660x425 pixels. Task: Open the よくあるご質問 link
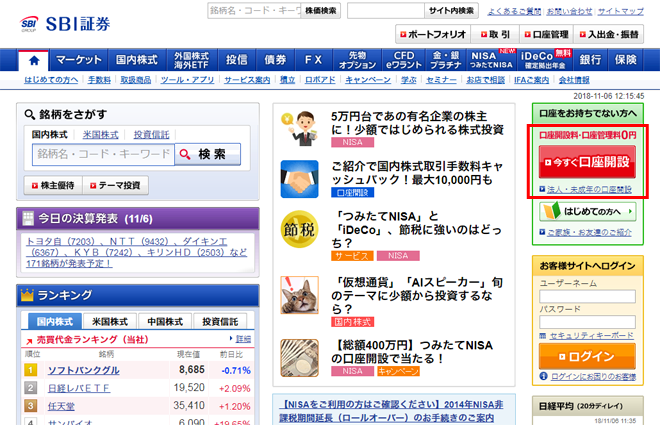click(x=514, y=11)
